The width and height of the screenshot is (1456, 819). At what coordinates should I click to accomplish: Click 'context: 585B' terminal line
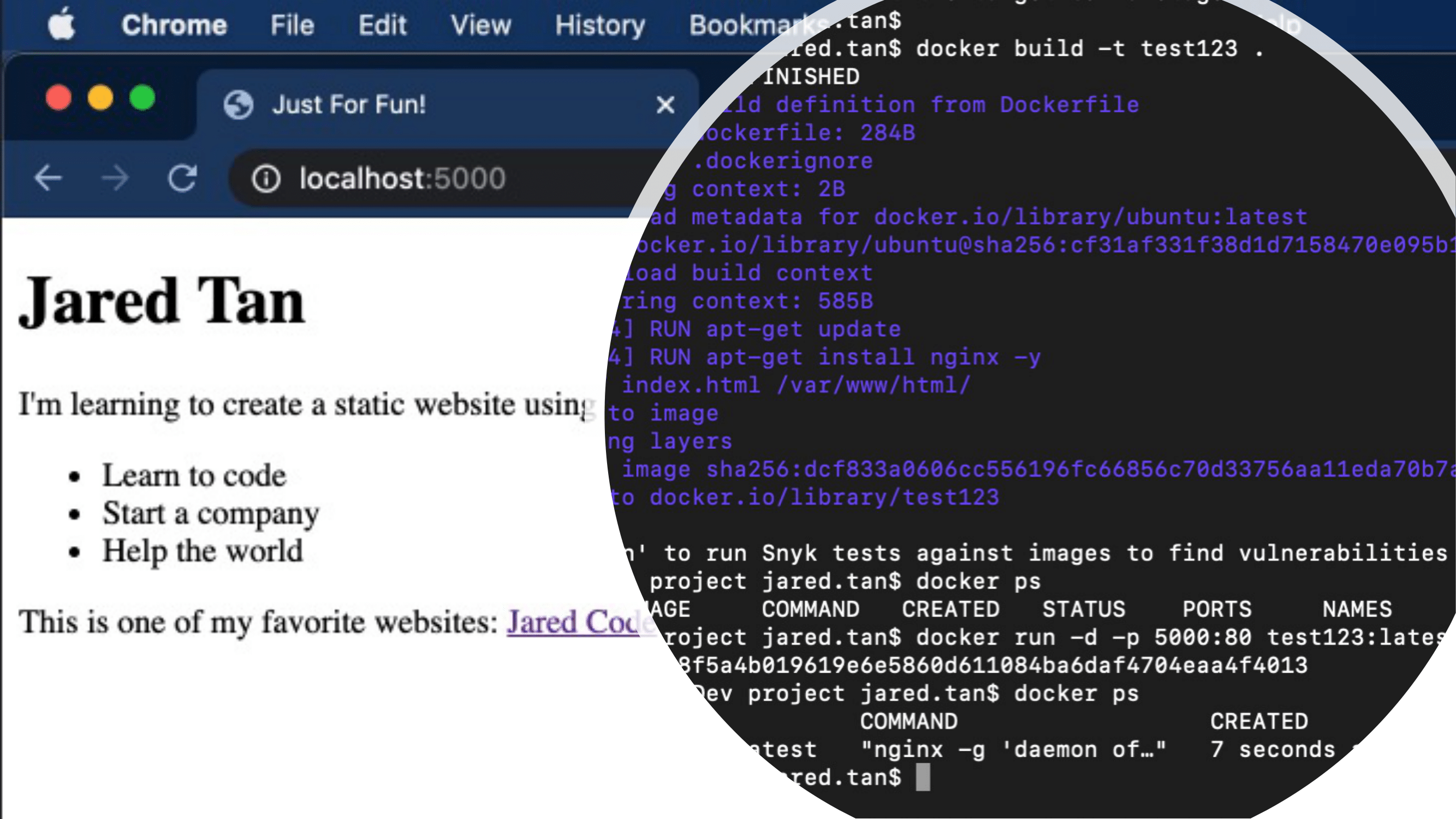point(782,301)
